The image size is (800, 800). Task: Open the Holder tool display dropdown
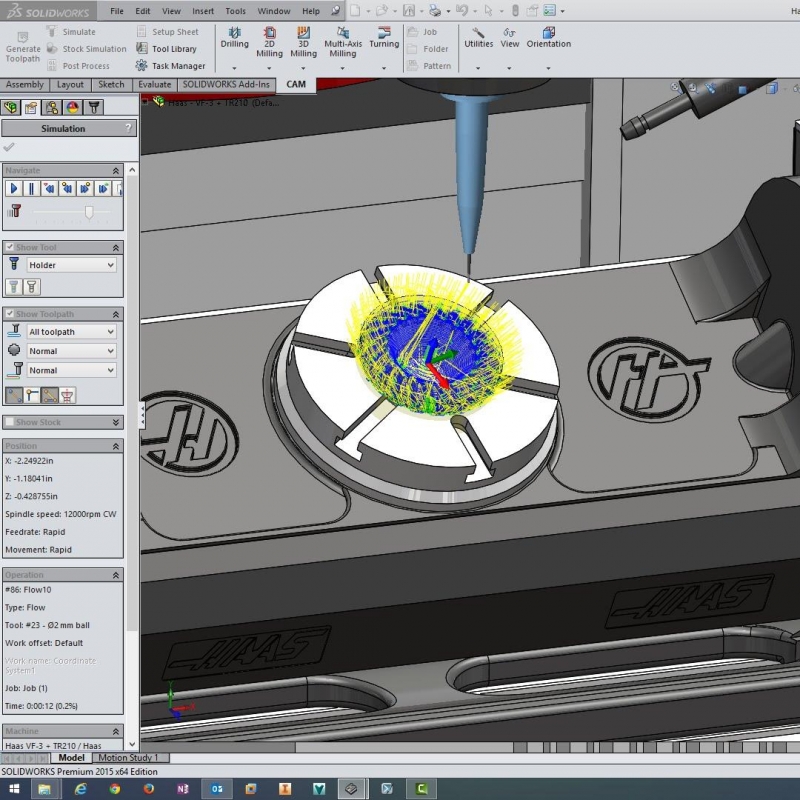click(71, 265)
